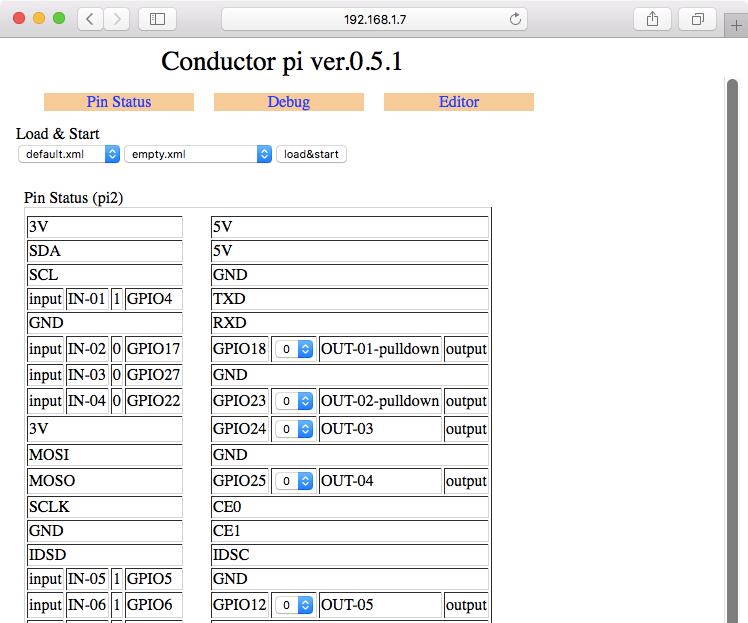Click the Safari forward navigation arrow
This screenshot has width=748, height=623.
pyautogui.click(x=117, y=19)
